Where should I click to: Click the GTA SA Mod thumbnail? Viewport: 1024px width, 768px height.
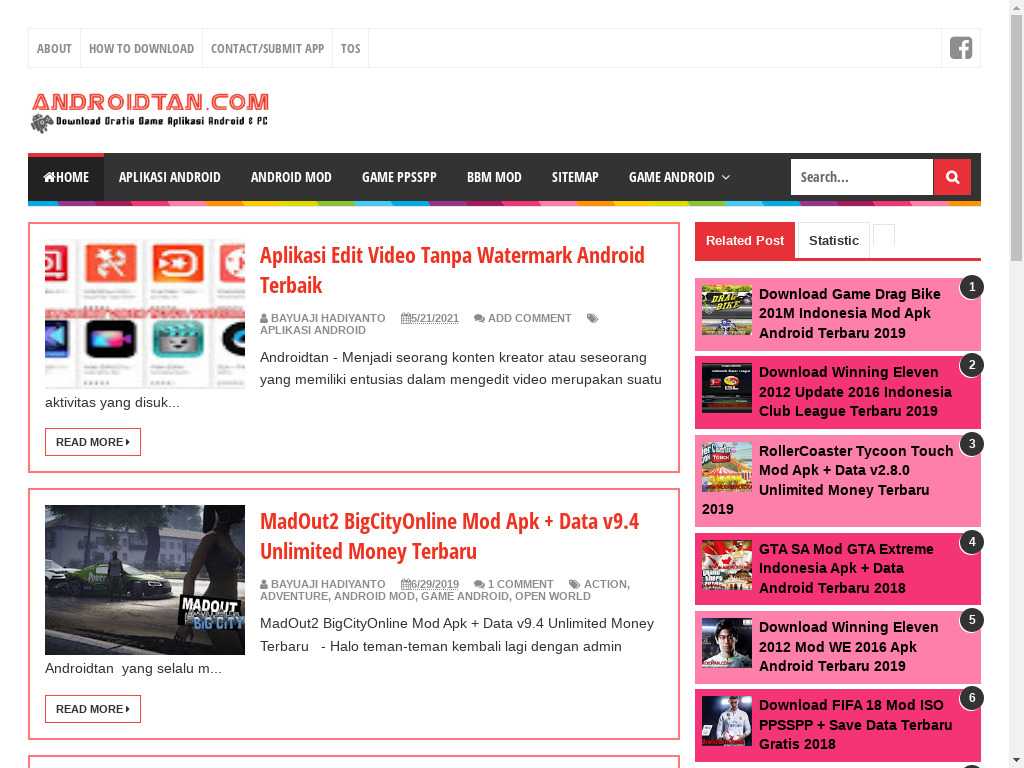726,565
